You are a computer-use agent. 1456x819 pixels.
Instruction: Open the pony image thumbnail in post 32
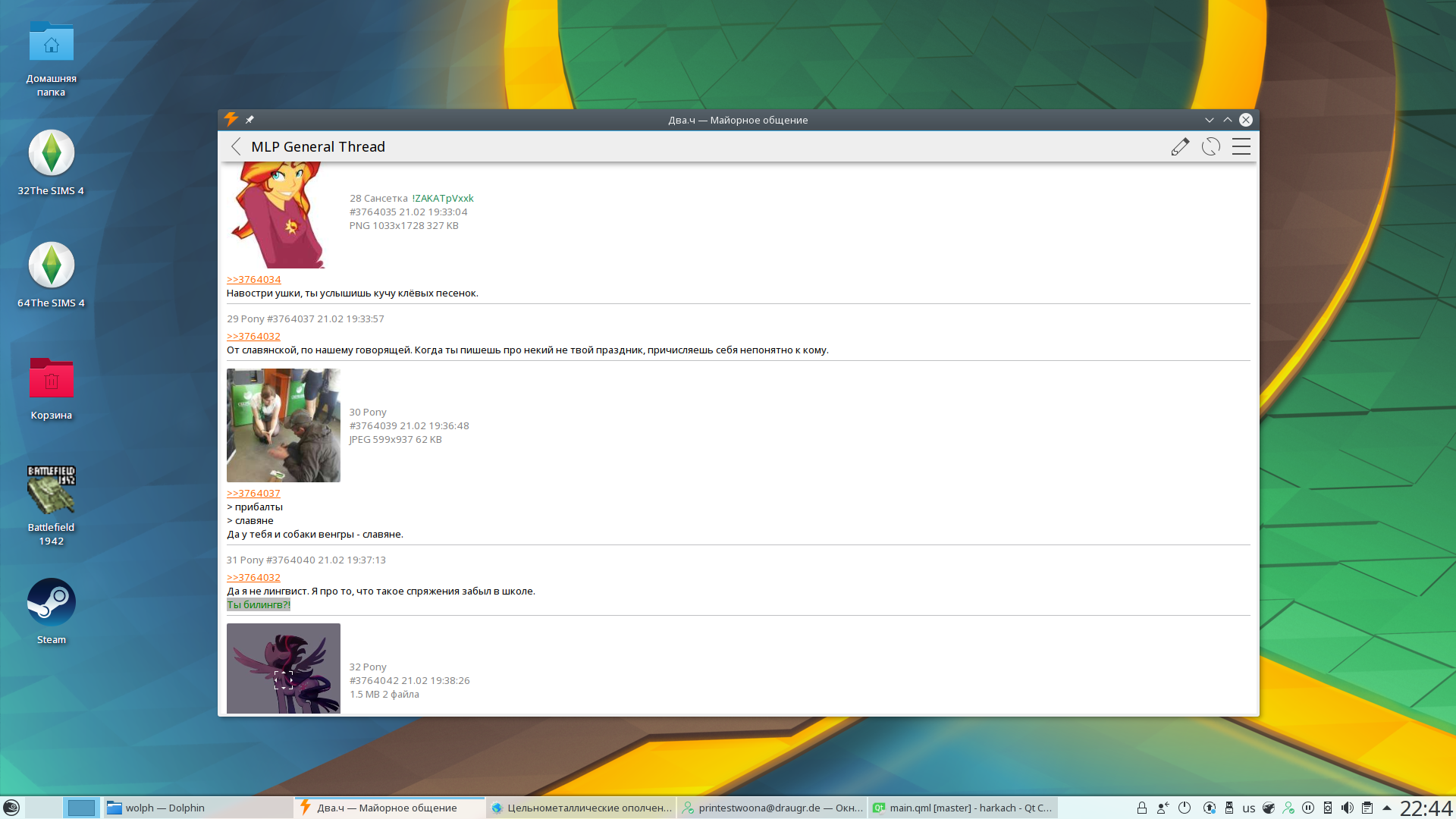[x=284, y=668]
